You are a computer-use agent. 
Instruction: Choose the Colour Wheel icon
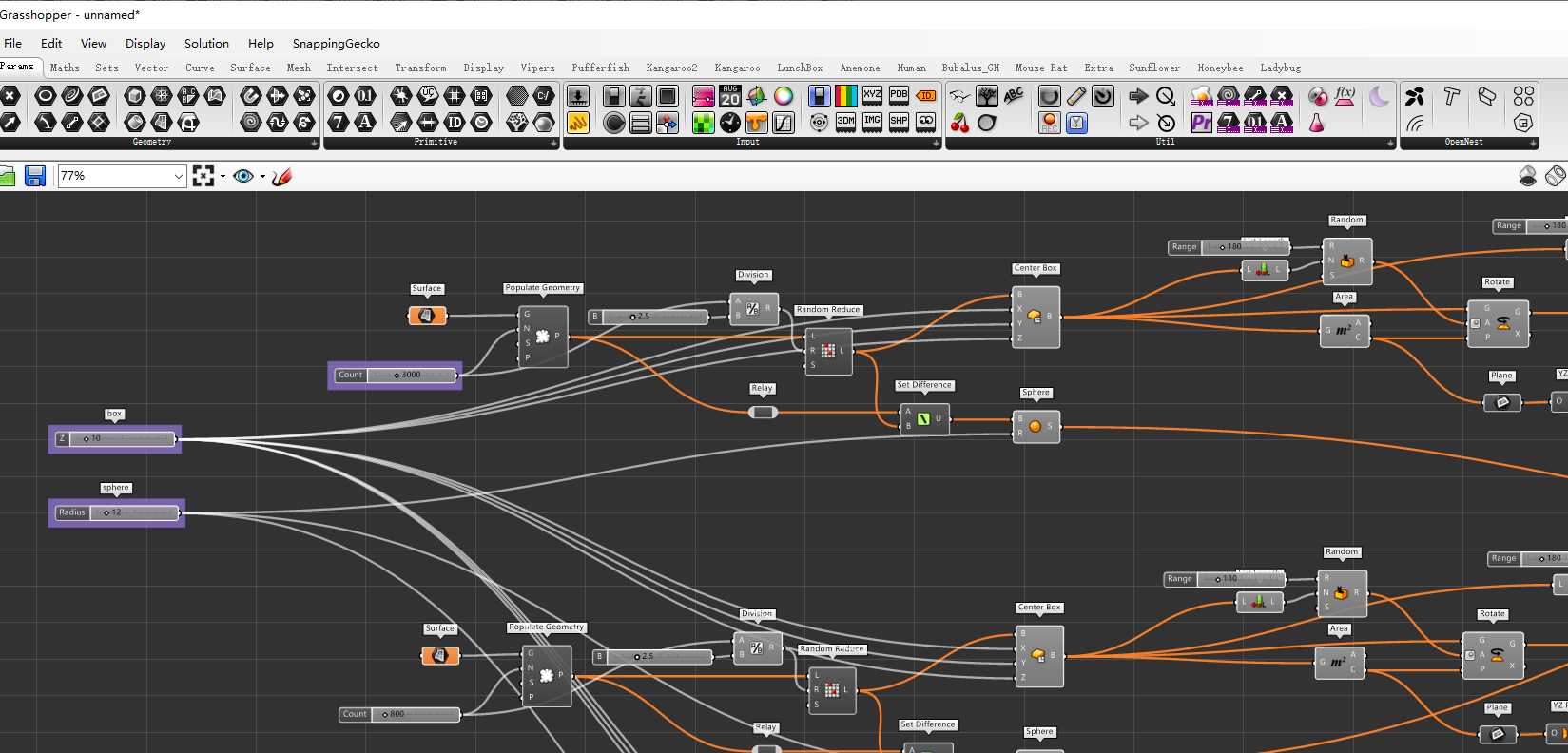[x=784, y=95]
